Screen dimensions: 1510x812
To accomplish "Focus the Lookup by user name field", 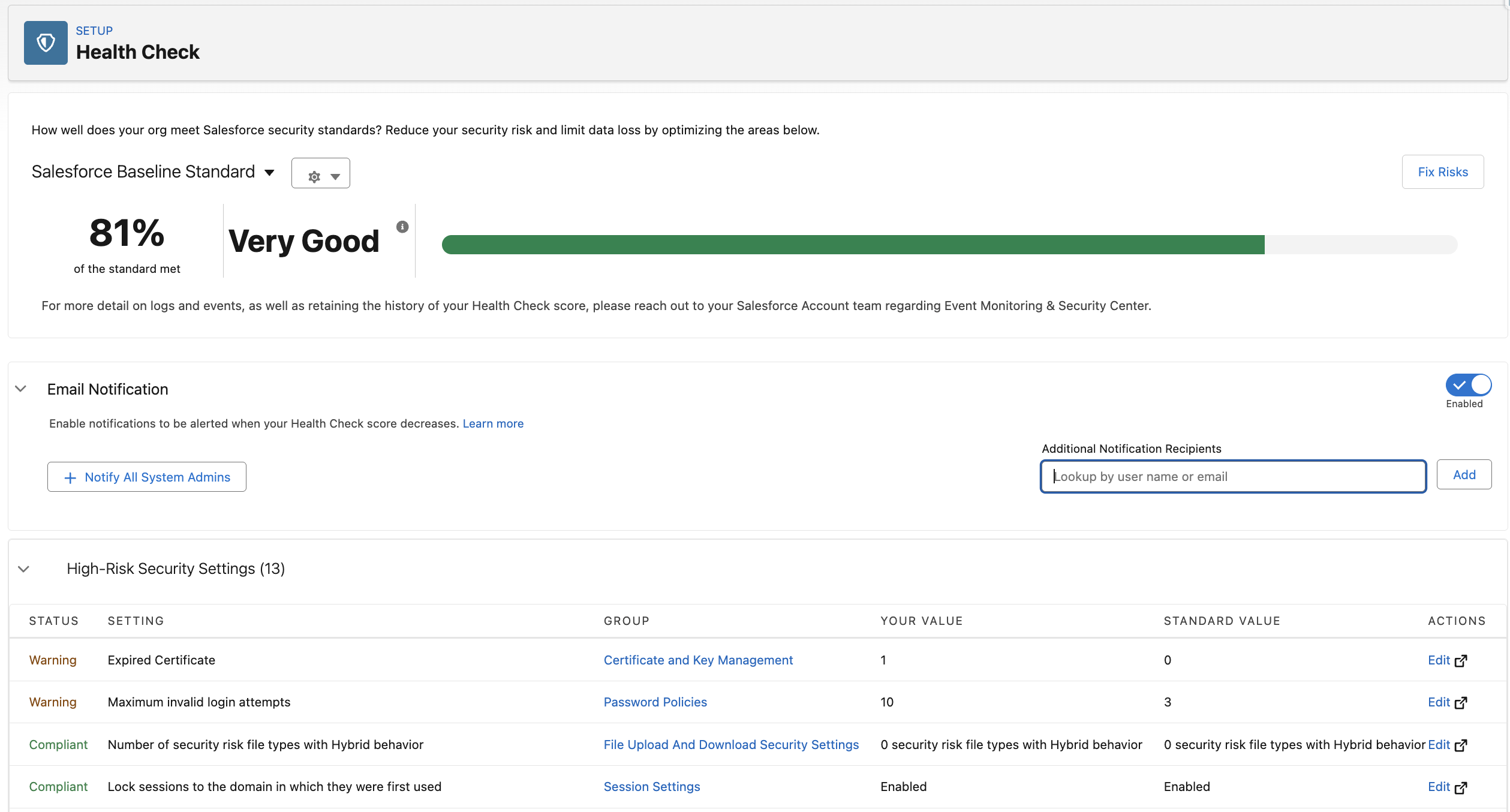I will (1233, 477).
